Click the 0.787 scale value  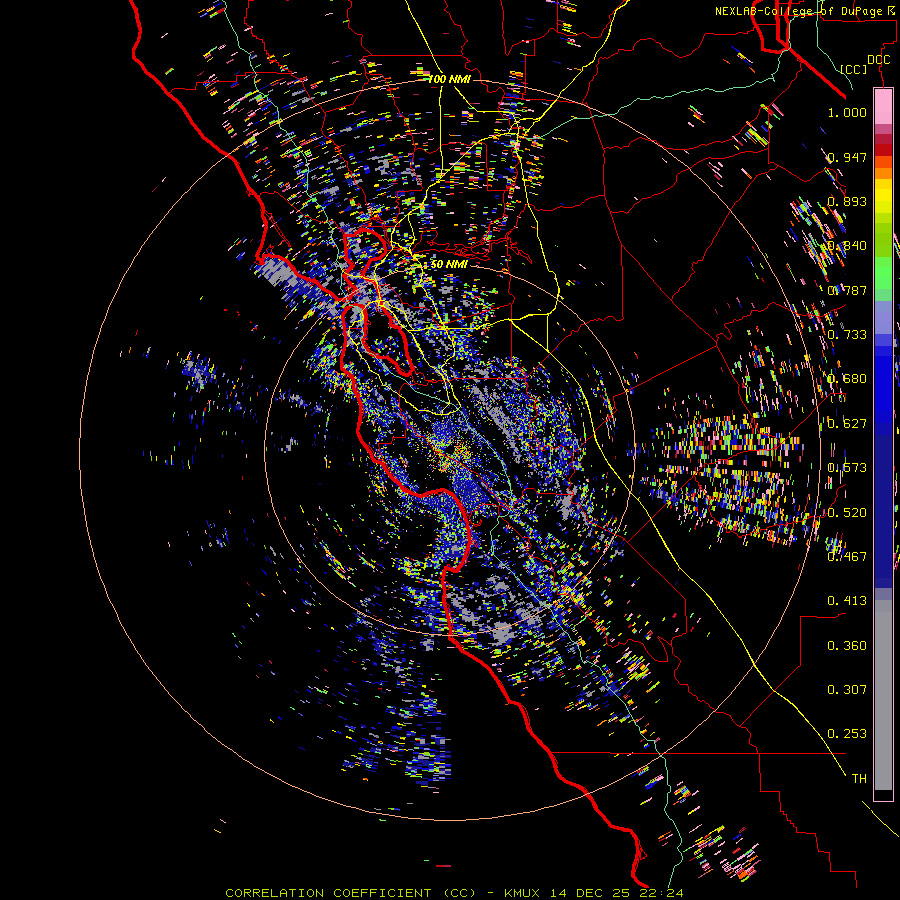(847, 290)
